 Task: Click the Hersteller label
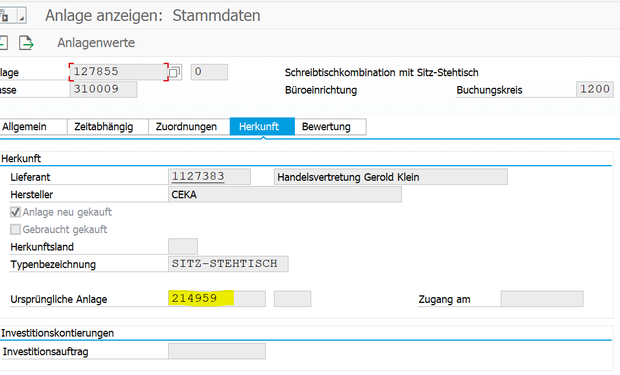32,195
